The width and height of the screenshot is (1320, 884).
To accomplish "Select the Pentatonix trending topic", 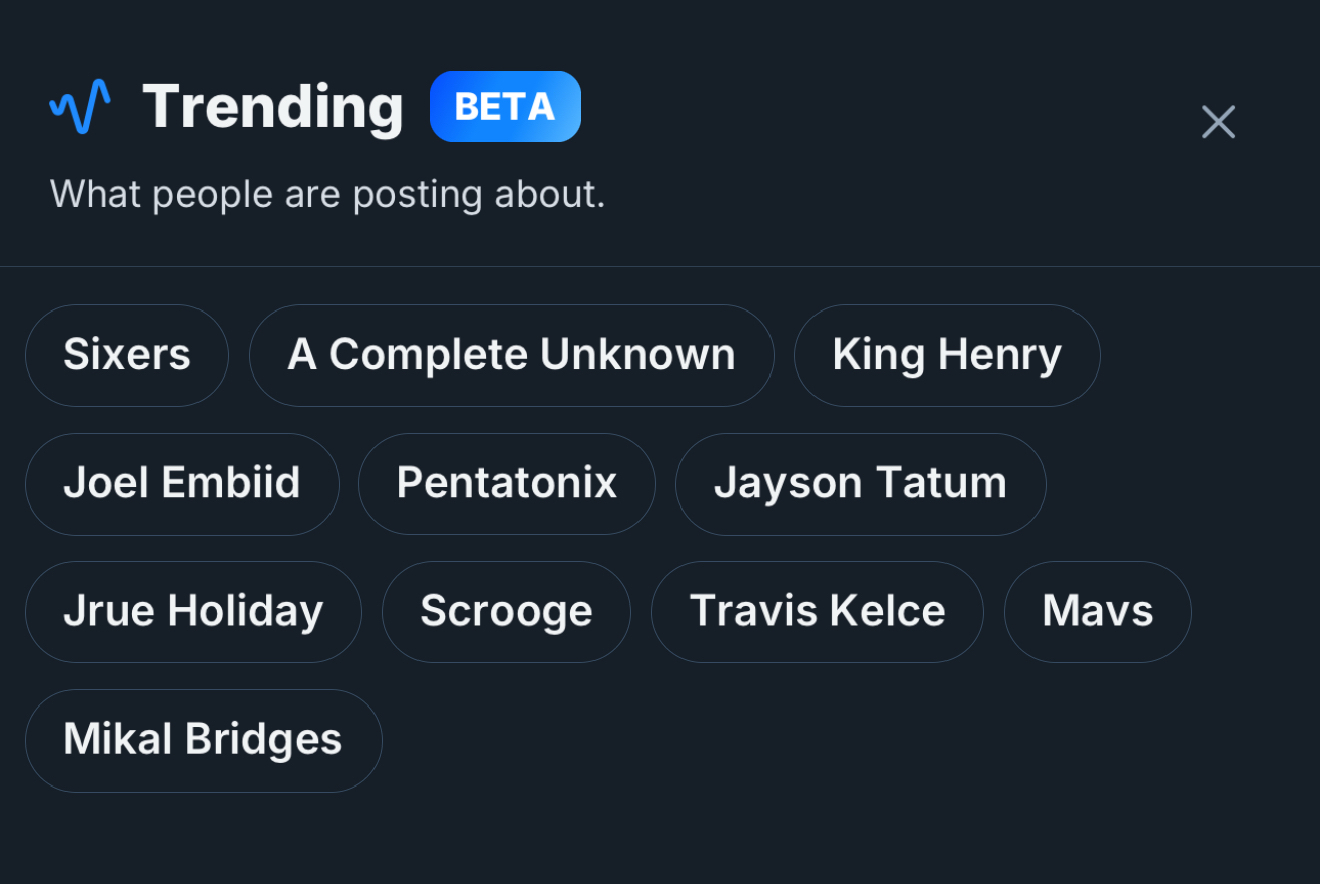I will pos(507,483).
